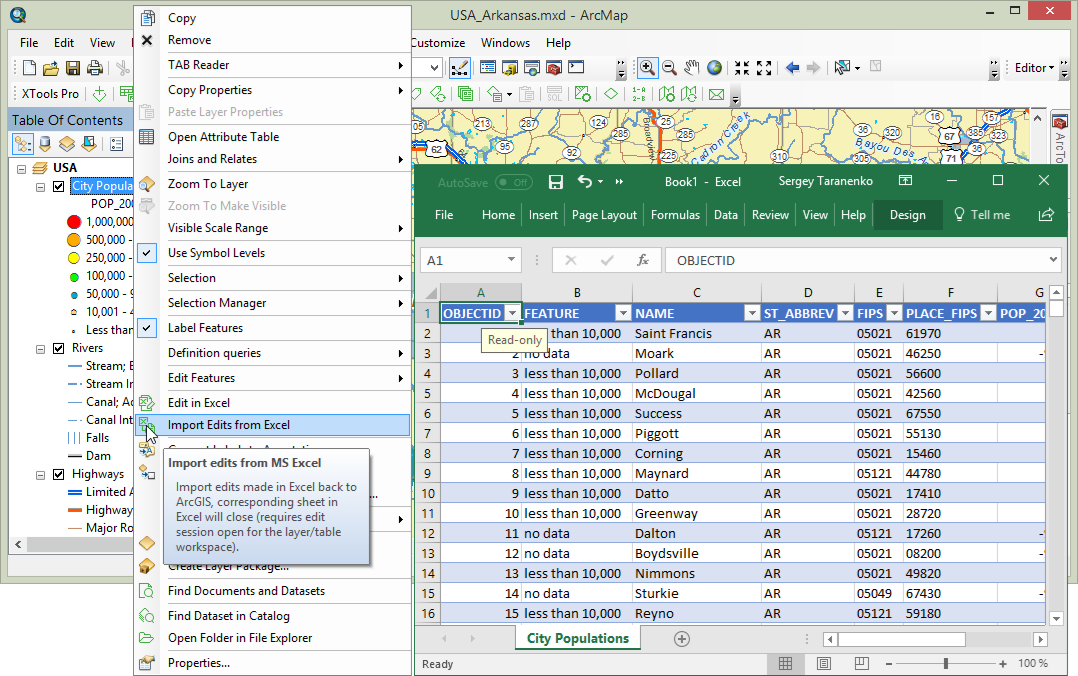Image resolution: width=1078 pixels, height=676 pixels.
Task: Click the Excel Ribbon Display Options icon
Action: (905, 181)
